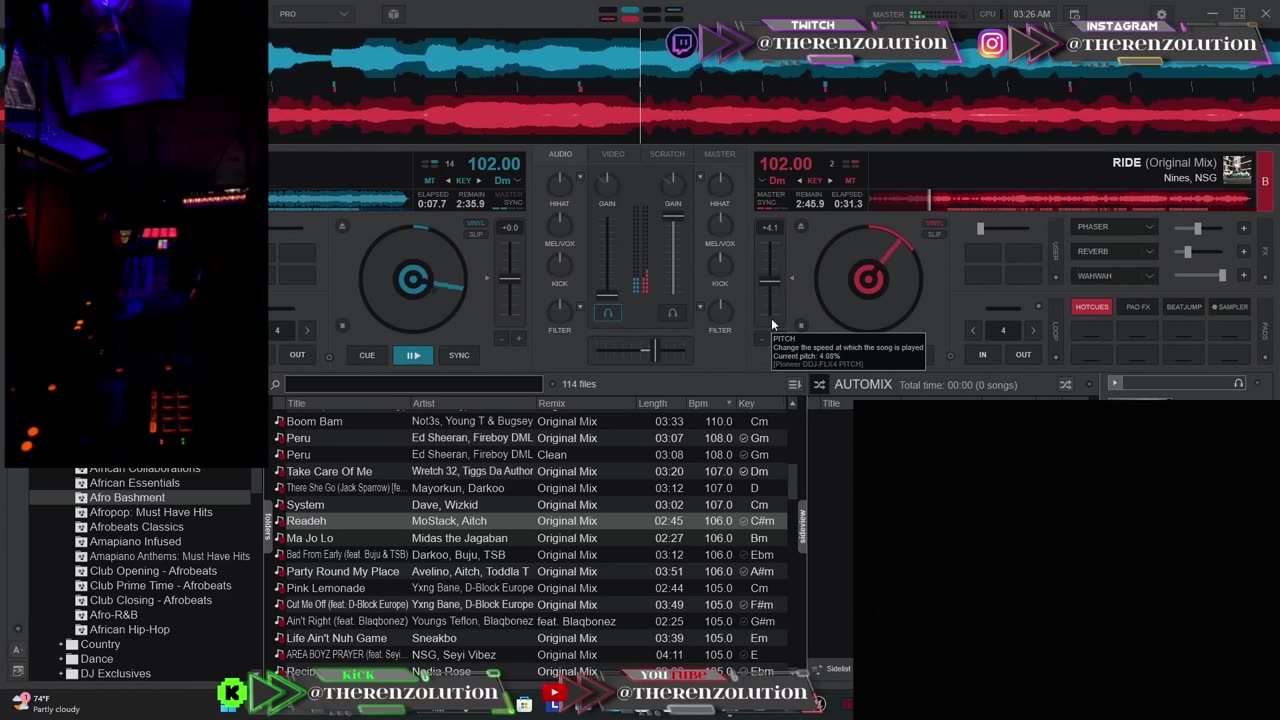Toggle the prelisten headphone icon

(1238, 383)
